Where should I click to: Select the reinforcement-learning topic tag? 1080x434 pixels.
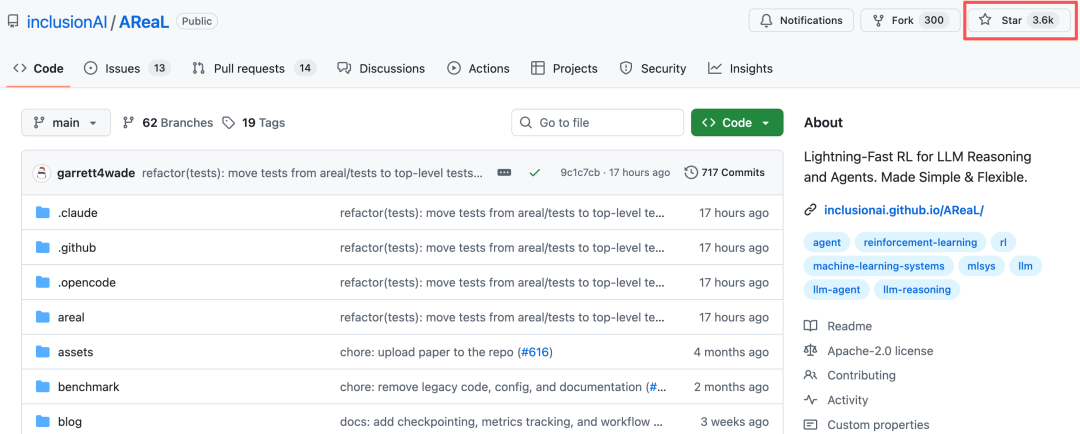click(x=919, y=242)
